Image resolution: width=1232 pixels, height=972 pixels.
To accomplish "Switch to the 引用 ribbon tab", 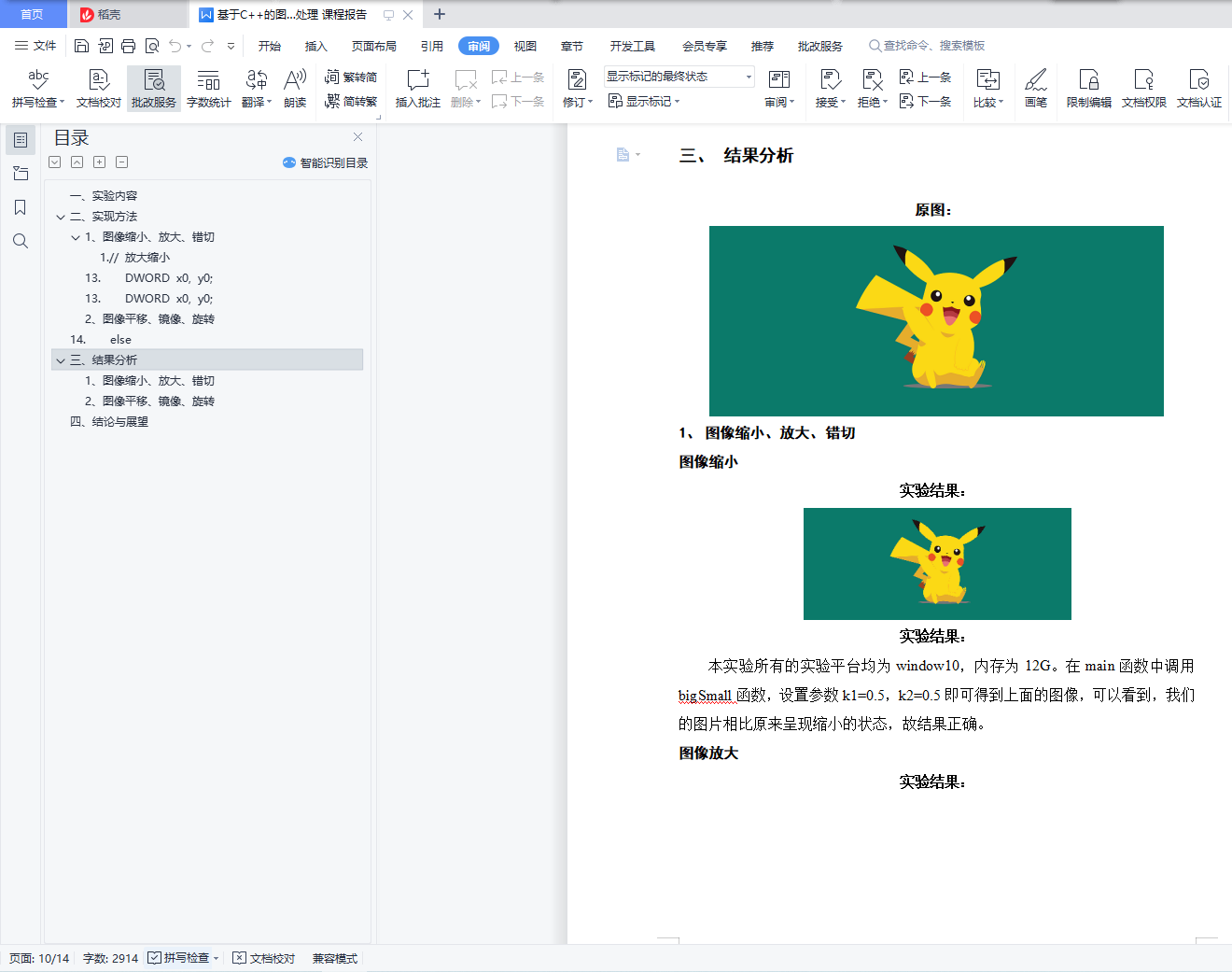I will (432, 46).
